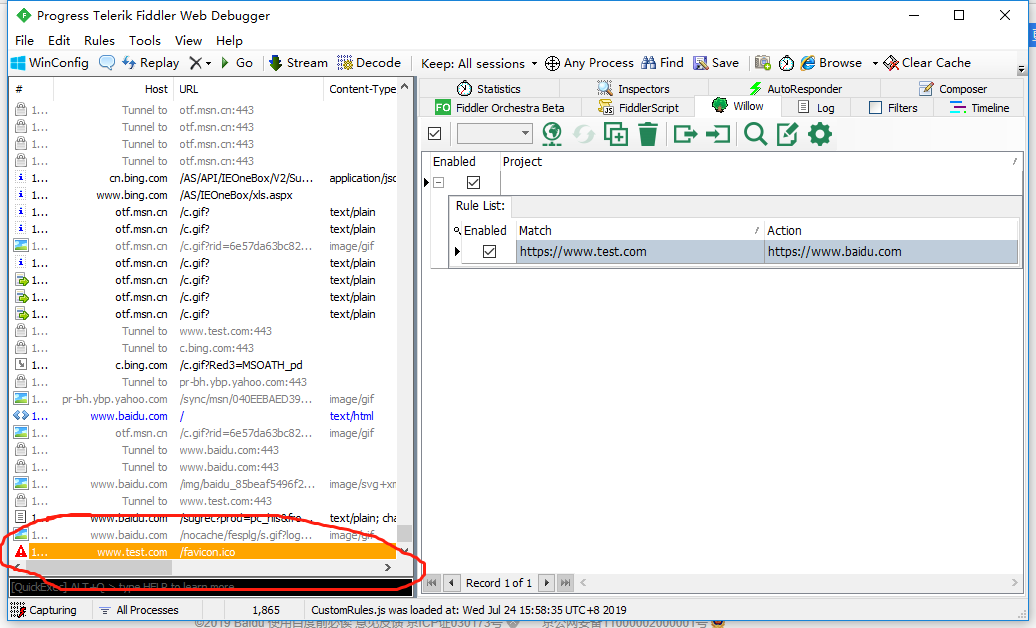Click Willow edit pencil icon
The width and height of the screenshot is (1036, 628).
[787, 134]
